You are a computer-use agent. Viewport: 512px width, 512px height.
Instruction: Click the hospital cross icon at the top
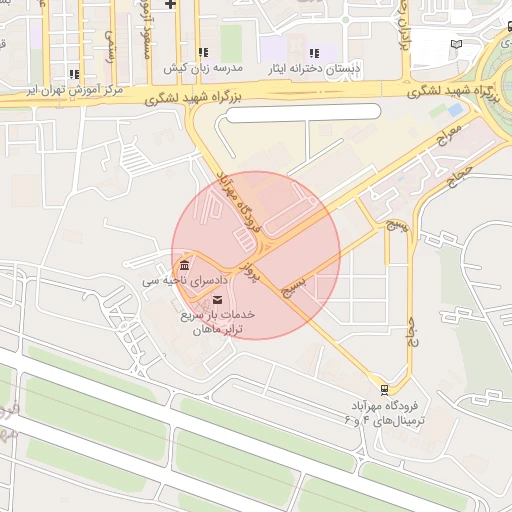(x=170, y=4)
